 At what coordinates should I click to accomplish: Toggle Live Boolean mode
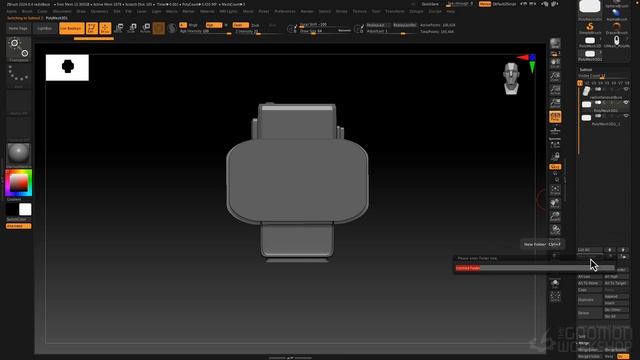(72, 28)
